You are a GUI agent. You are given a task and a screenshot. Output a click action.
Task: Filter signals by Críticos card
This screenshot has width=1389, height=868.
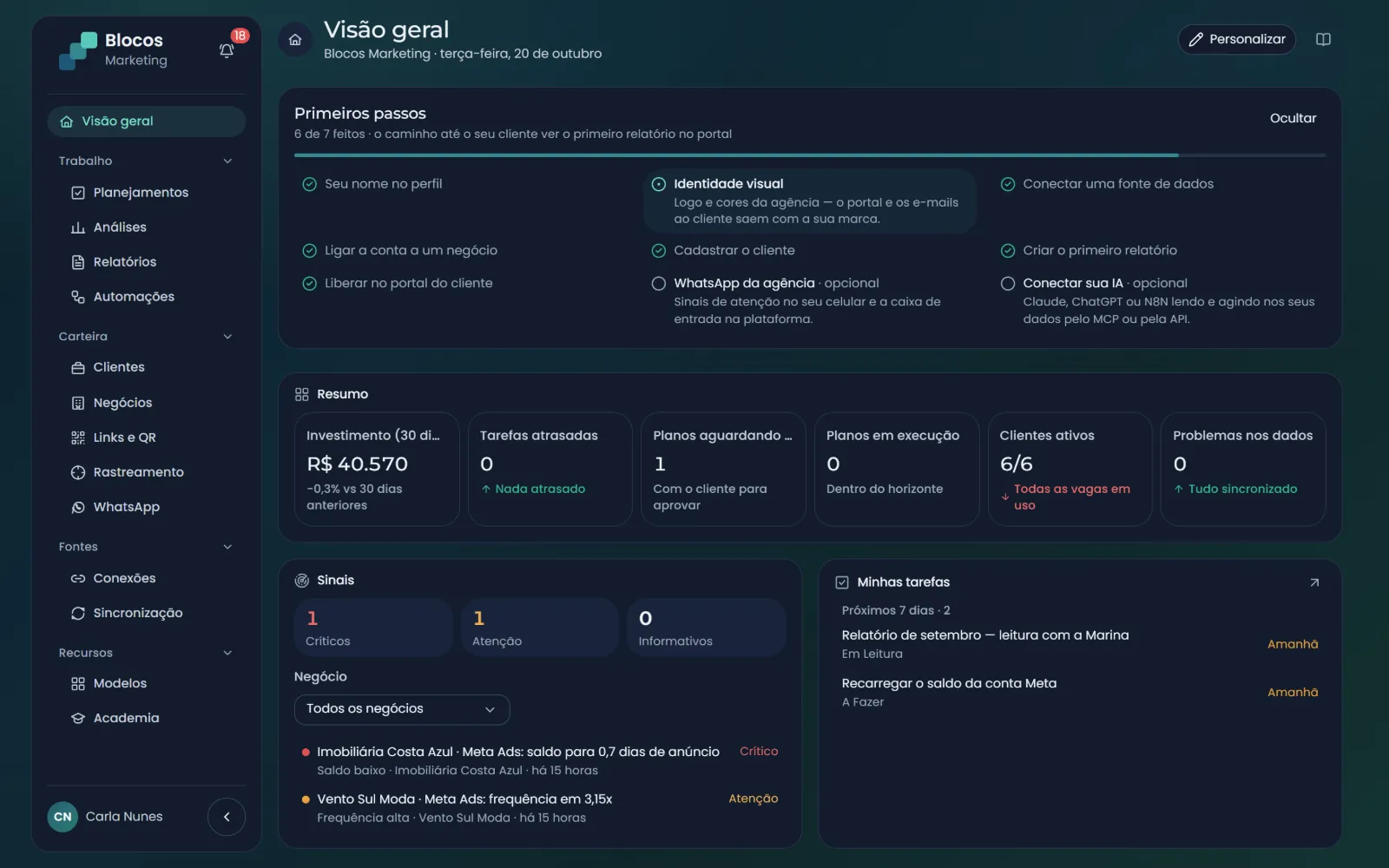pyautogui.click(x=373, y=627)
